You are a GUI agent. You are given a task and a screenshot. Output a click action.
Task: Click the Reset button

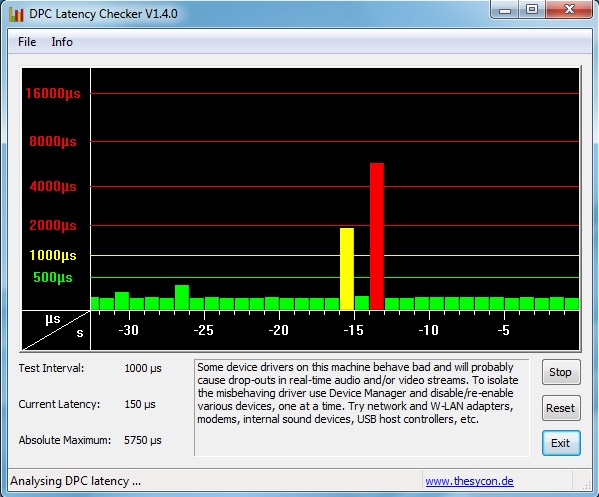click(x=561, y=408)
